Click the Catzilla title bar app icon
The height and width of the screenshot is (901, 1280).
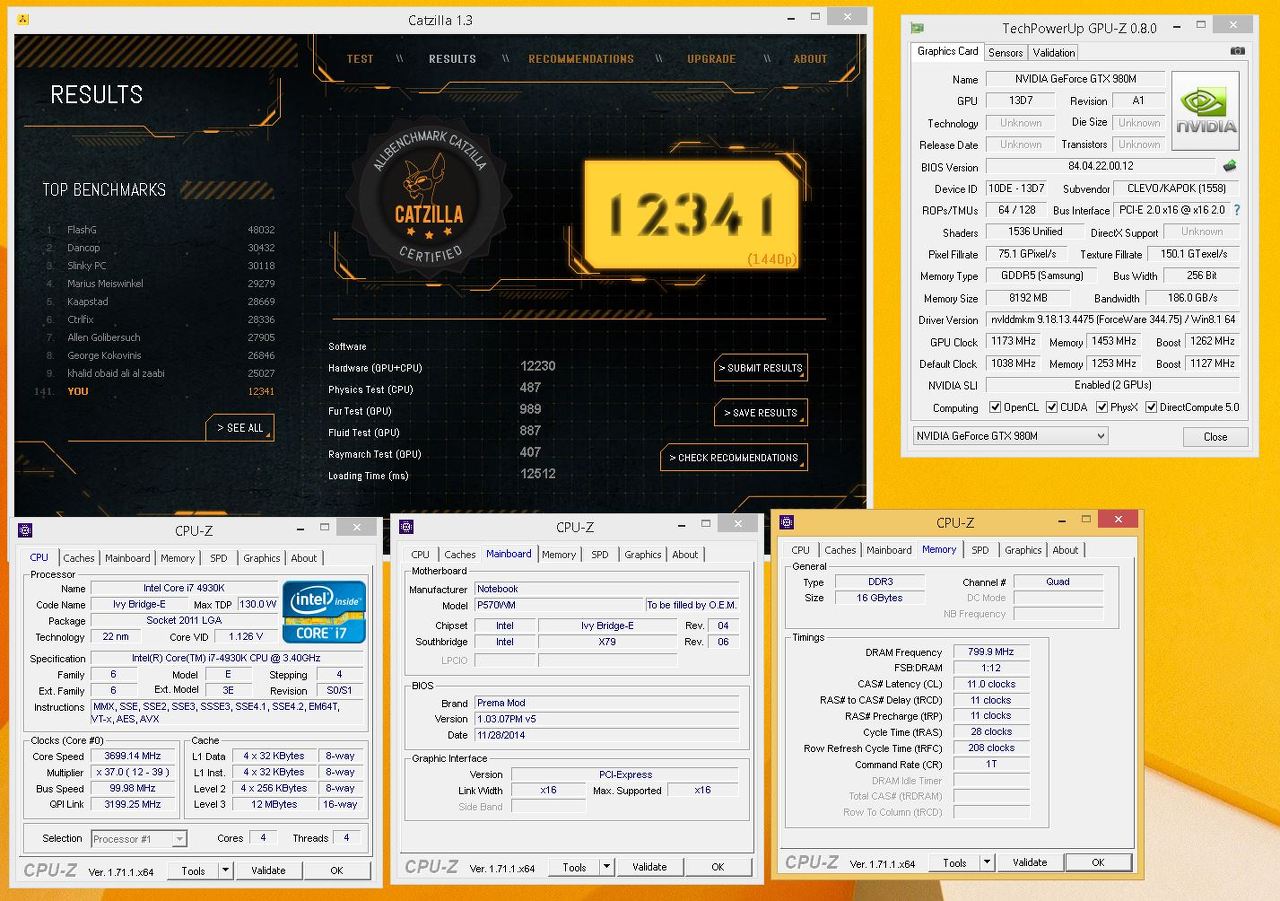click(x=24, y=20)
